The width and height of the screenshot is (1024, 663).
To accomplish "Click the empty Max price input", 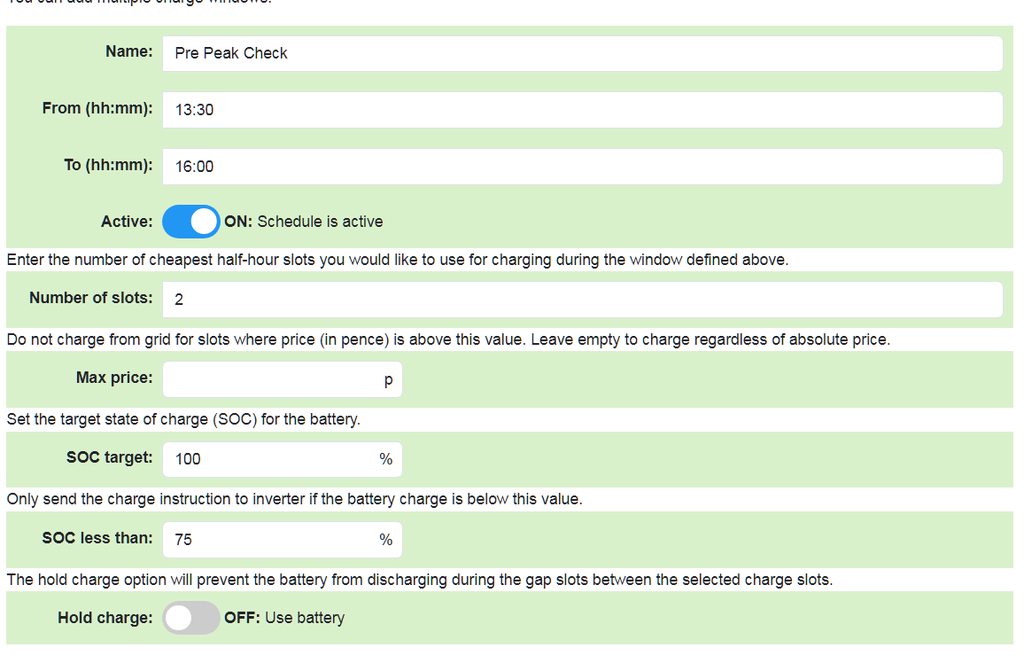I will coord(270,380).
